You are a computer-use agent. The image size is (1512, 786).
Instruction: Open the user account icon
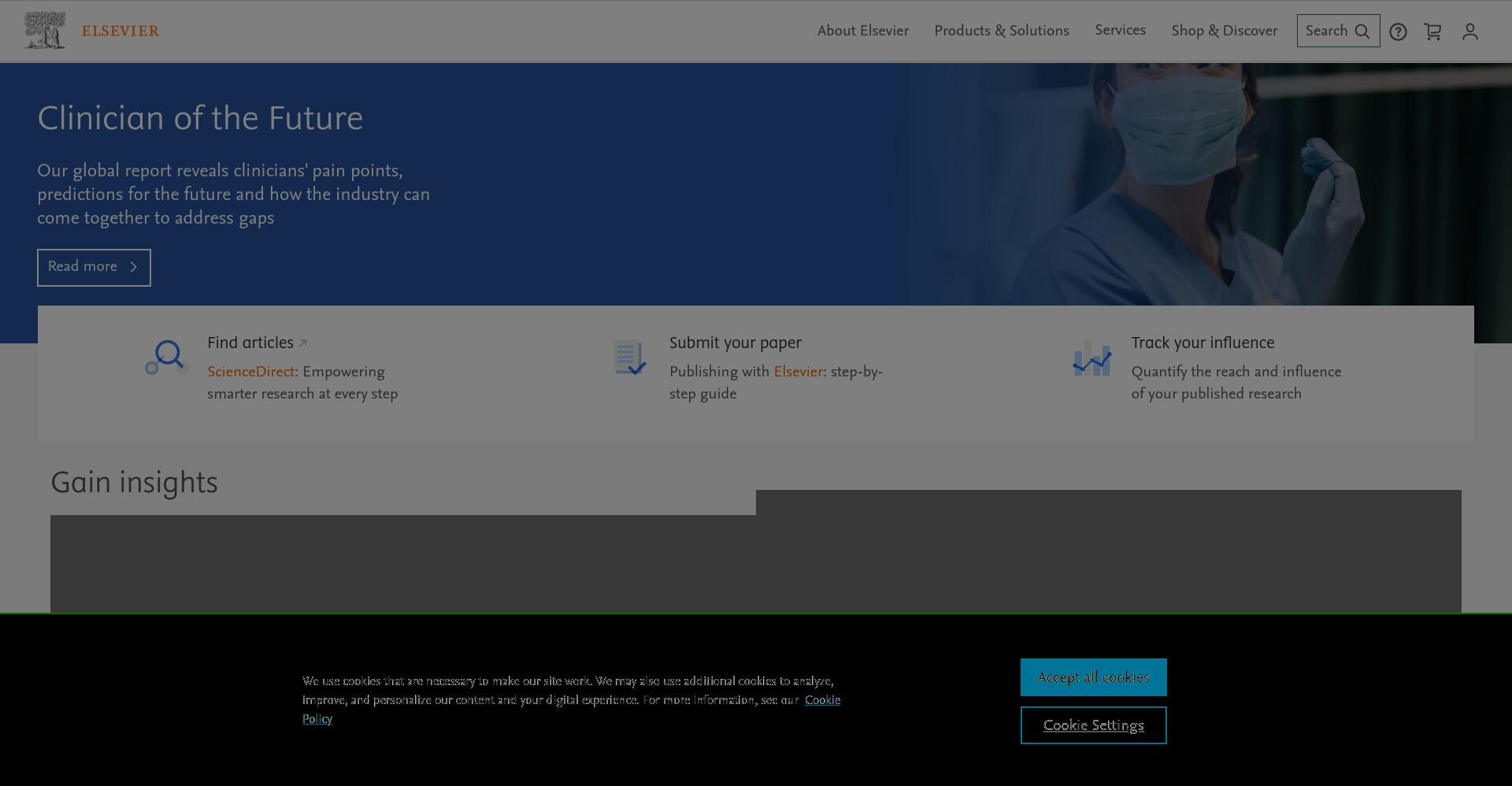tap(1469, 32)
